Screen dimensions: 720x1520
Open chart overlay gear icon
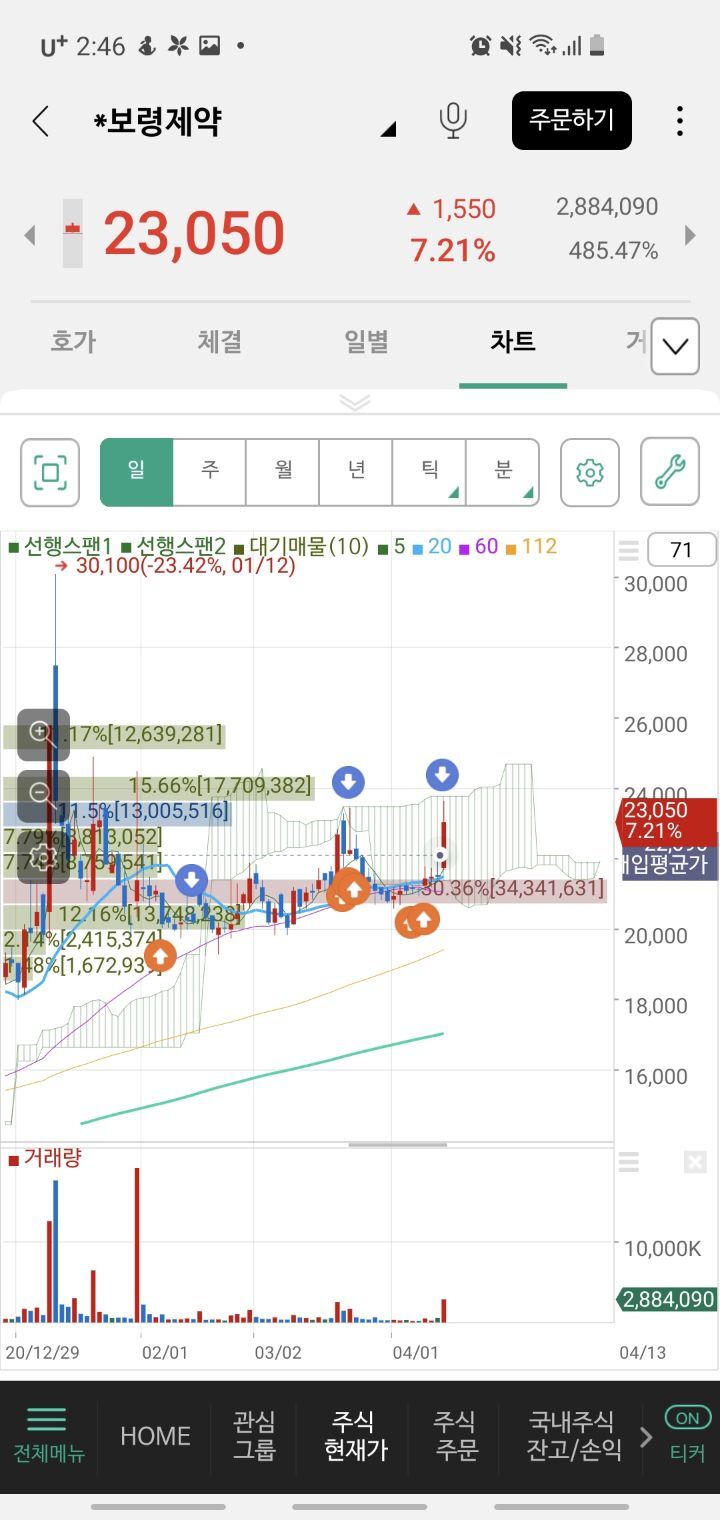click(43, 857)
